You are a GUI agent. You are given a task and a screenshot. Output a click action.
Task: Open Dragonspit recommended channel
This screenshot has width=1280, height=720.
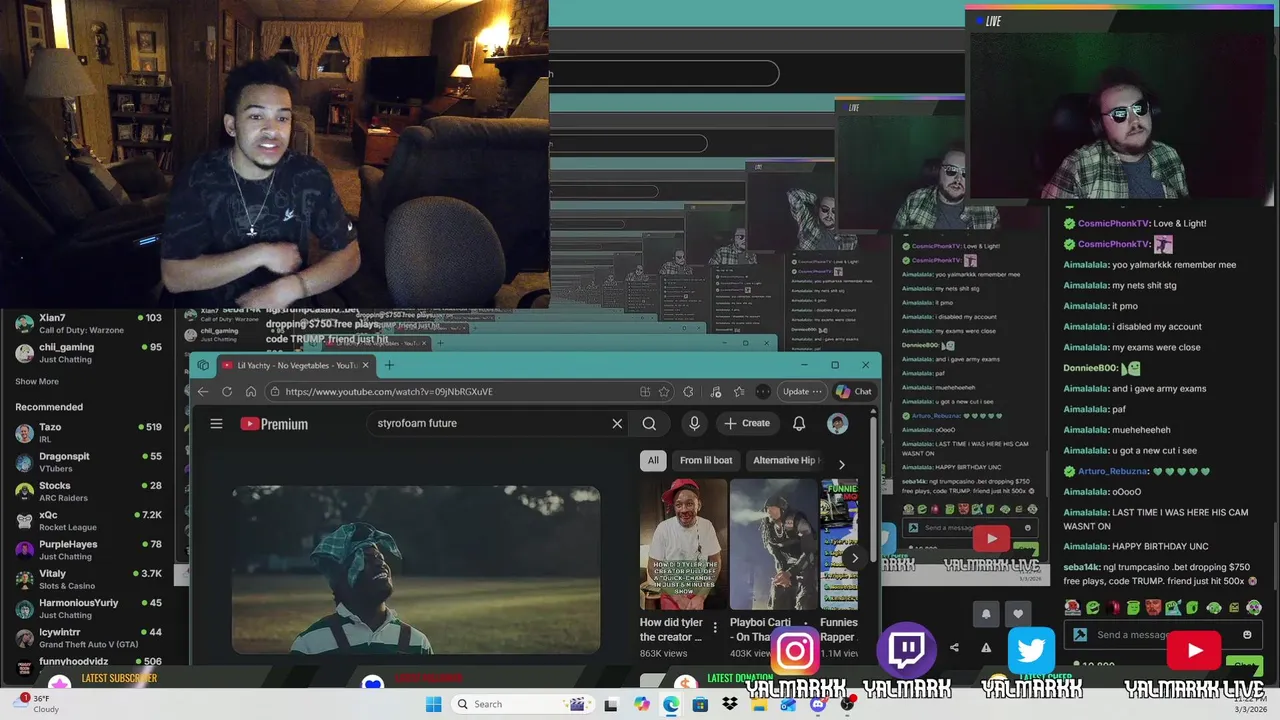(88, 462)
